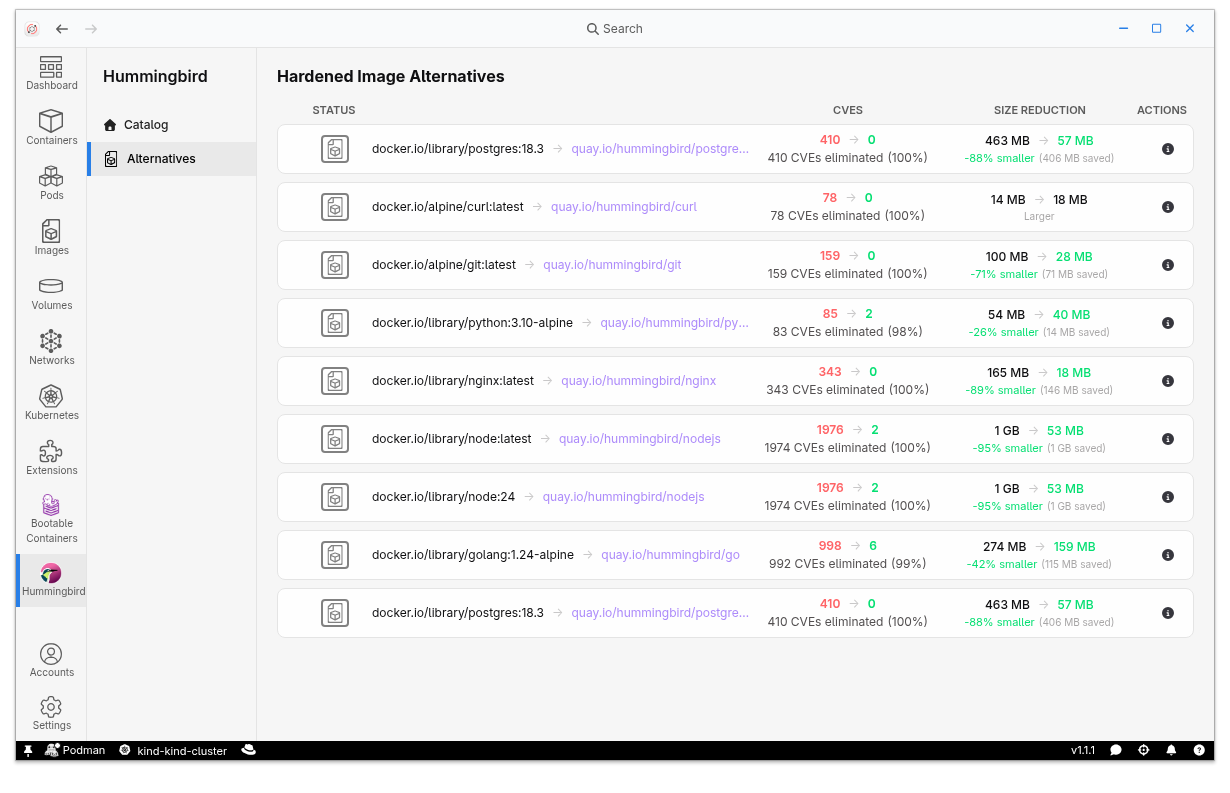Viewport: 1230px width, 793px height.
Task: Click the SIZE REDUCTION column header
Action: pos(1039,110)
